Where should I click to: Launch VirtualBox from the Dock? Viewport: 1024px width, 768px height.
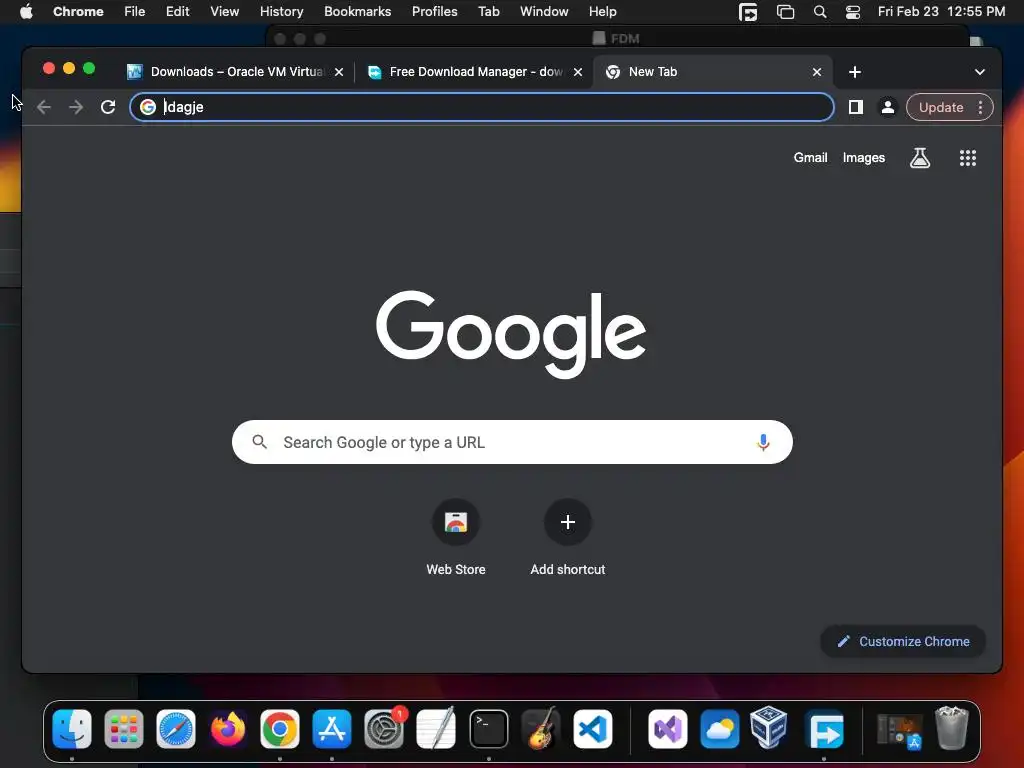[x=769, y=727]
